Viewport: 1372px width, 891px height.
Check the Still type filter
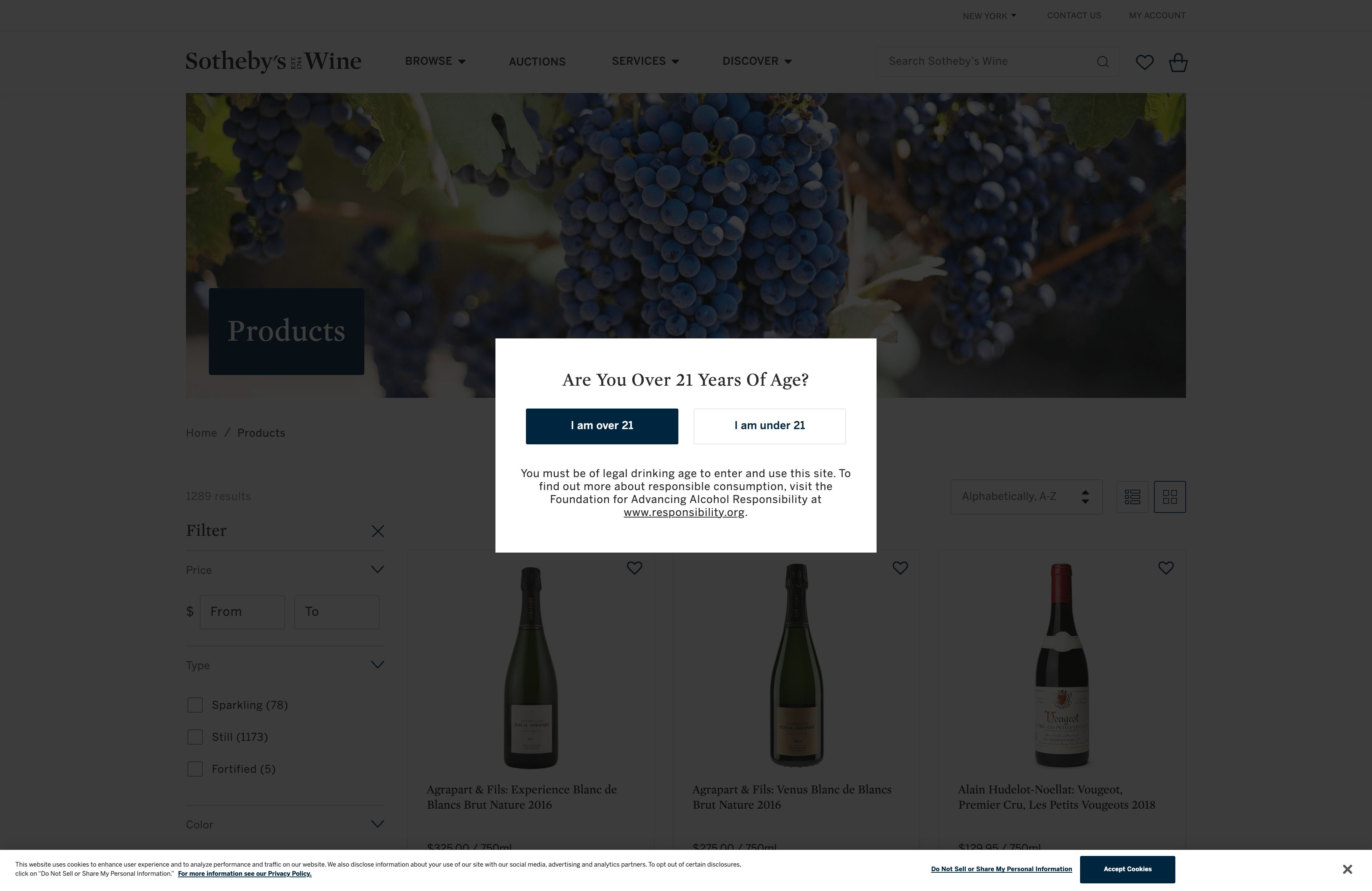[x=195, y=737]
